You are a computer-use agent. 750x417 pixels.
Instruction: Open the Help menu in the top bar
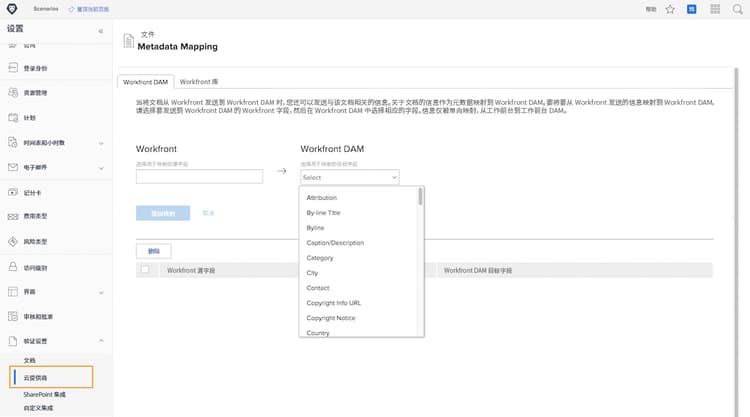pos(651,9)
